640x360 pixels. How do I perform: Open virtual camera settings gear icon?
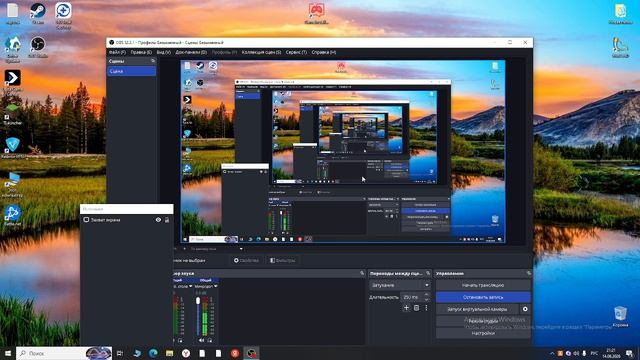coord(525,309)
